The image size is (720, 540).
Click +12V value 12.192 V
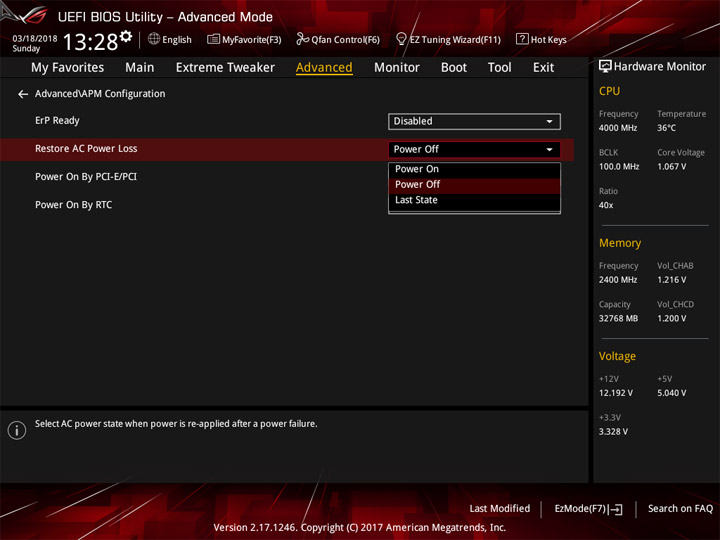point(616,393)
